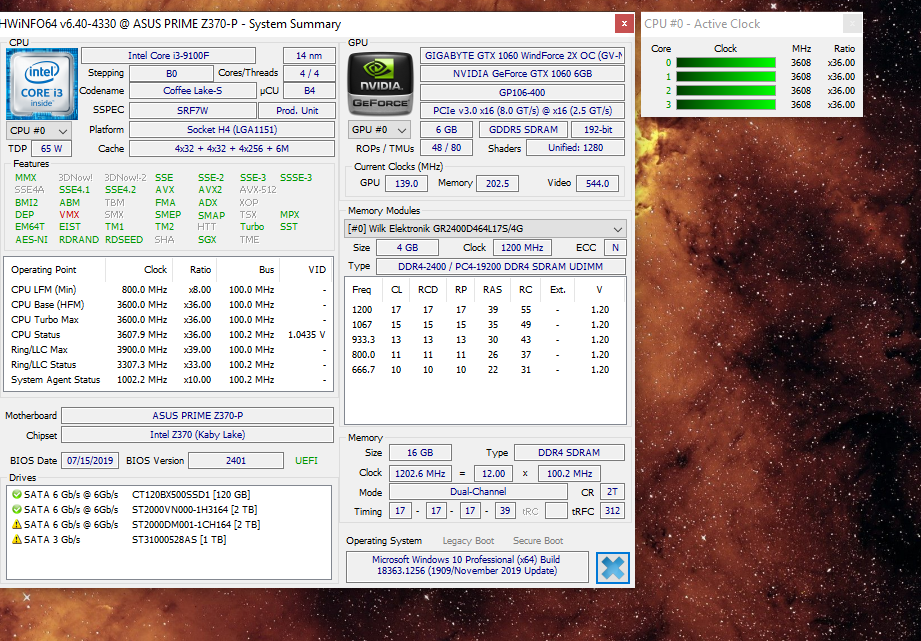Click the GPU clock 139.0 value
921x641 pixels.
click(406, 184)
